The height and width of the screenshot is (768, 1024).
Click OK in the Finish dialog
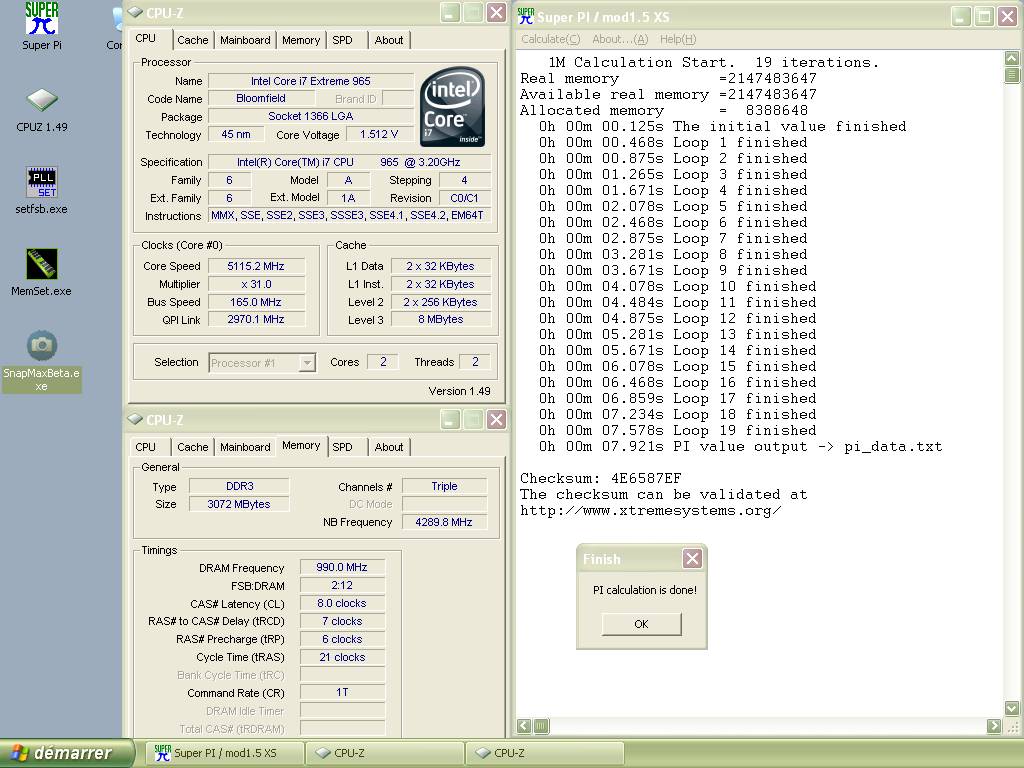[641, 624]
